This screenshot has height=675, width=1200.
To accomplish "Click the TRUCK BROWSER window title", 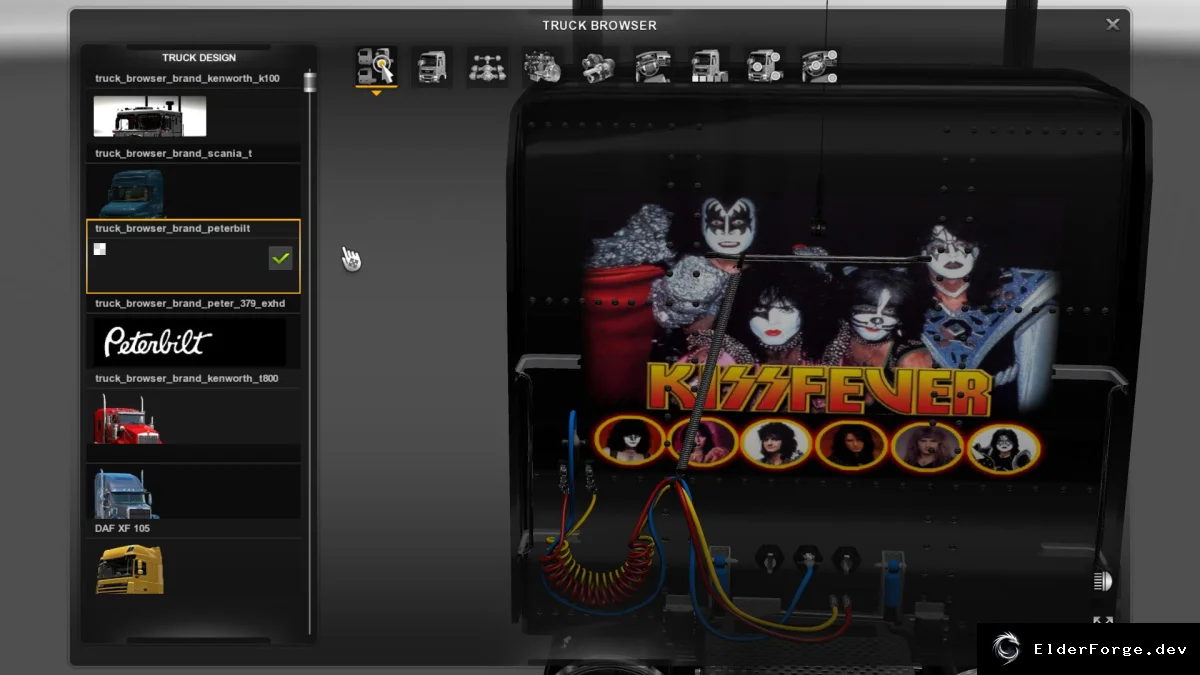I will coord(600,25).
